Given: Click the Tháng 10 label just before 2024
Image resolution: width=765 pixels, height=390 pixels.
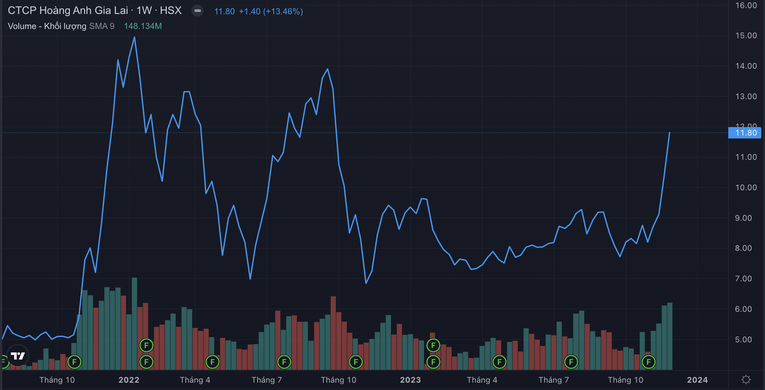Looking at the screenshot, I should click(x=625, y=379).
